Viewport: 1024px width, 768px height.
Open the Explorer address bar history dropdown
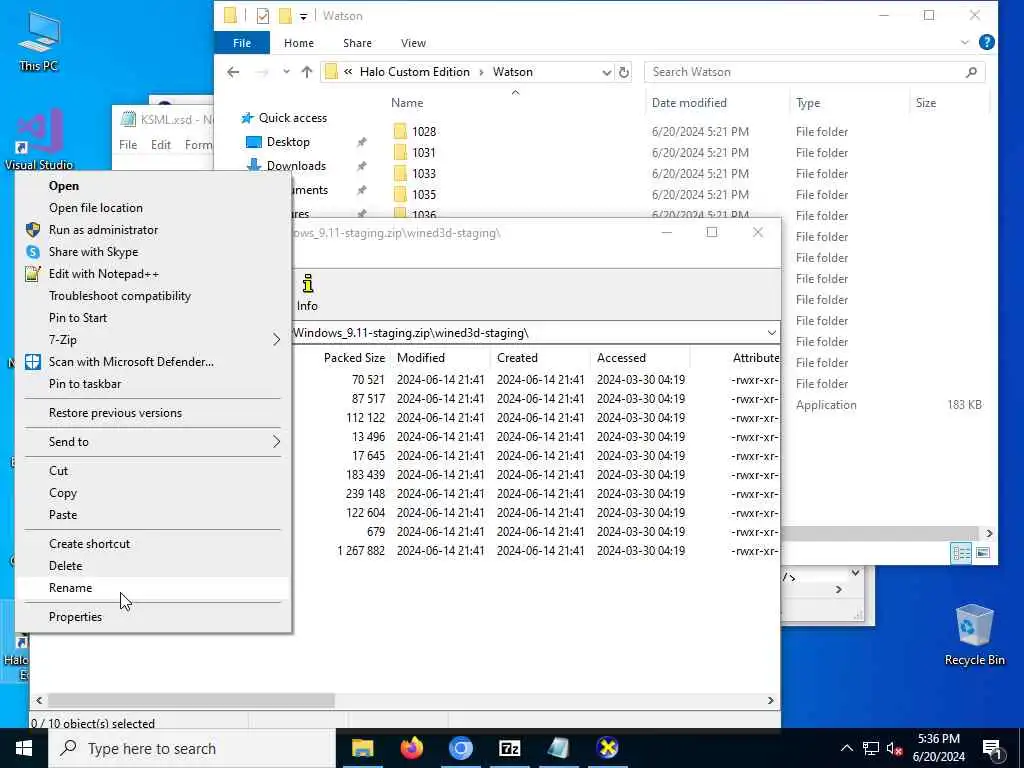tap(607, 72)
